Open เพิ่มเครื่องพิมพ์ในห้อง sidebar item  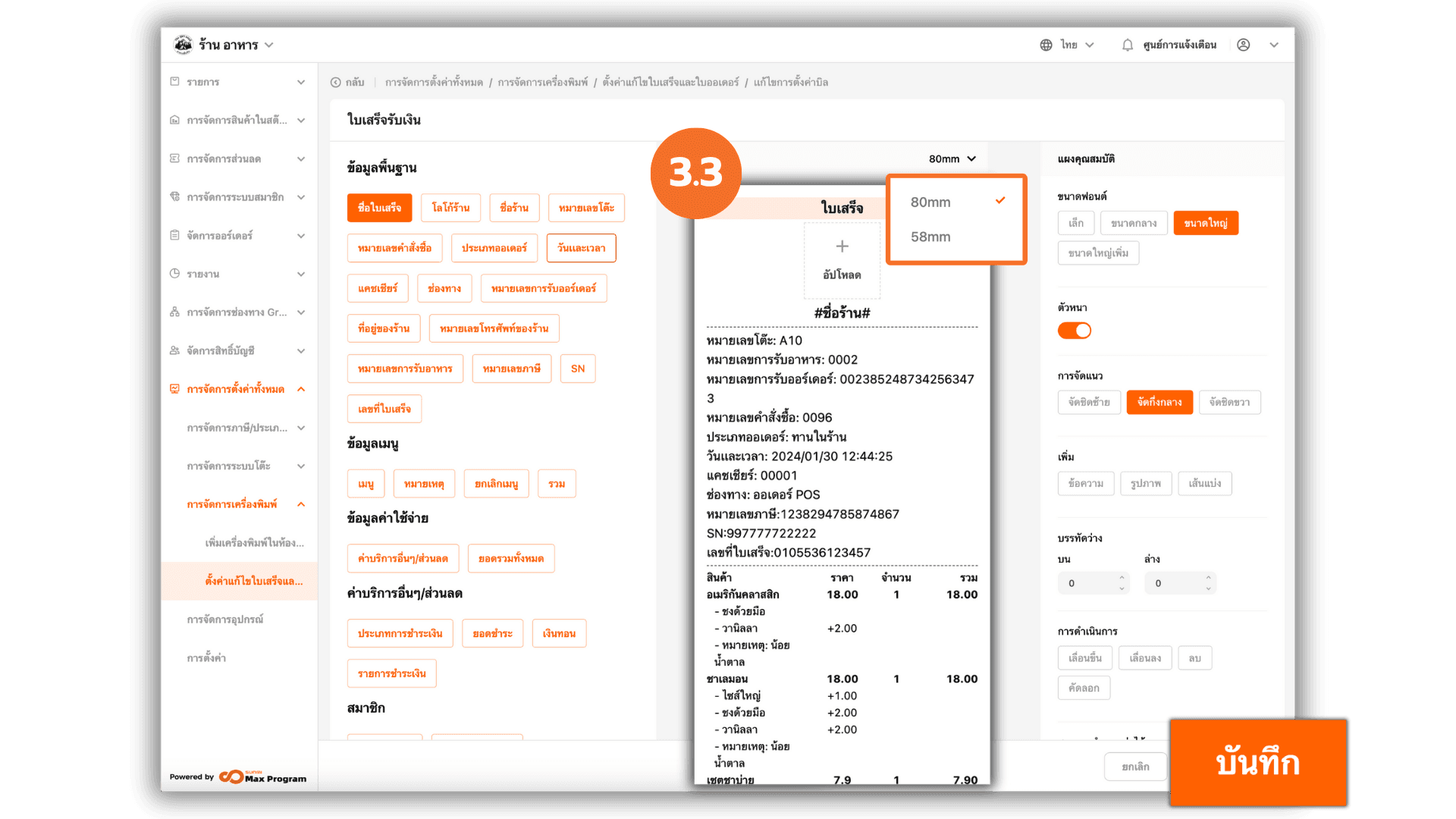pos(254,543)
